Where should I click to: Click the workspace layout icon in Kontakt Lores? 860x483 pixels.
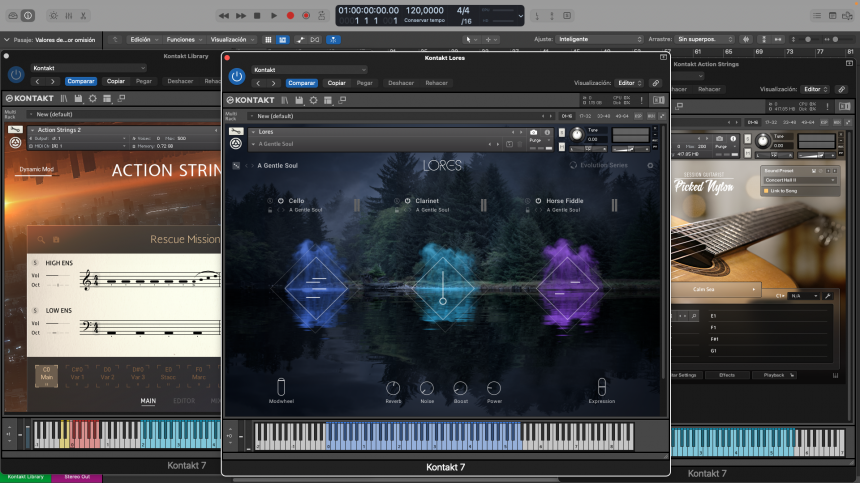click(x=327, y=100)
